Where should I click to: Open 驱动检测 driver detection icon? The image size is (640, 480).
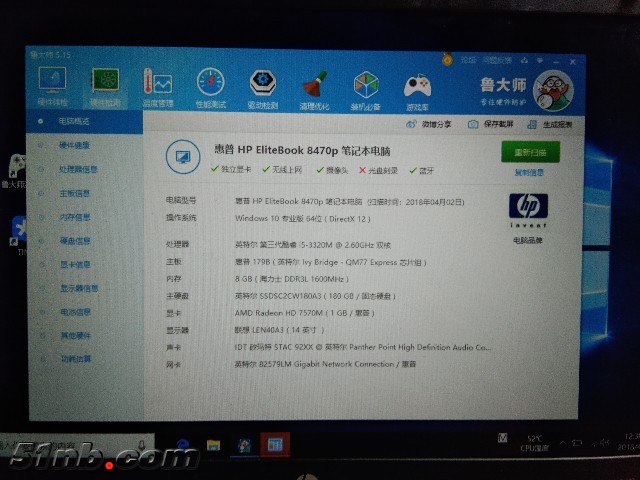(262, 89)
